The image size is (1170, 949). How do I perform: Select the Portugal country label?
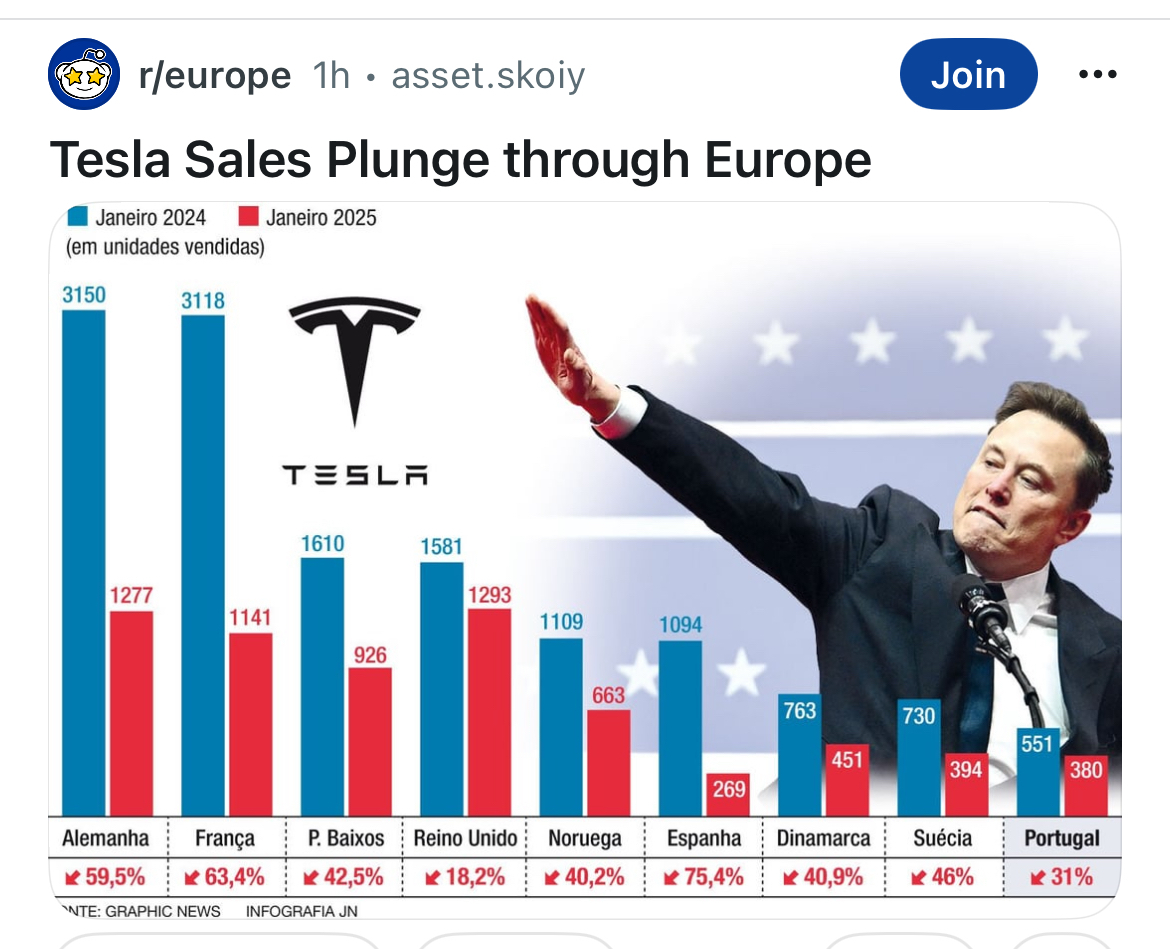tap(1062, 838)
